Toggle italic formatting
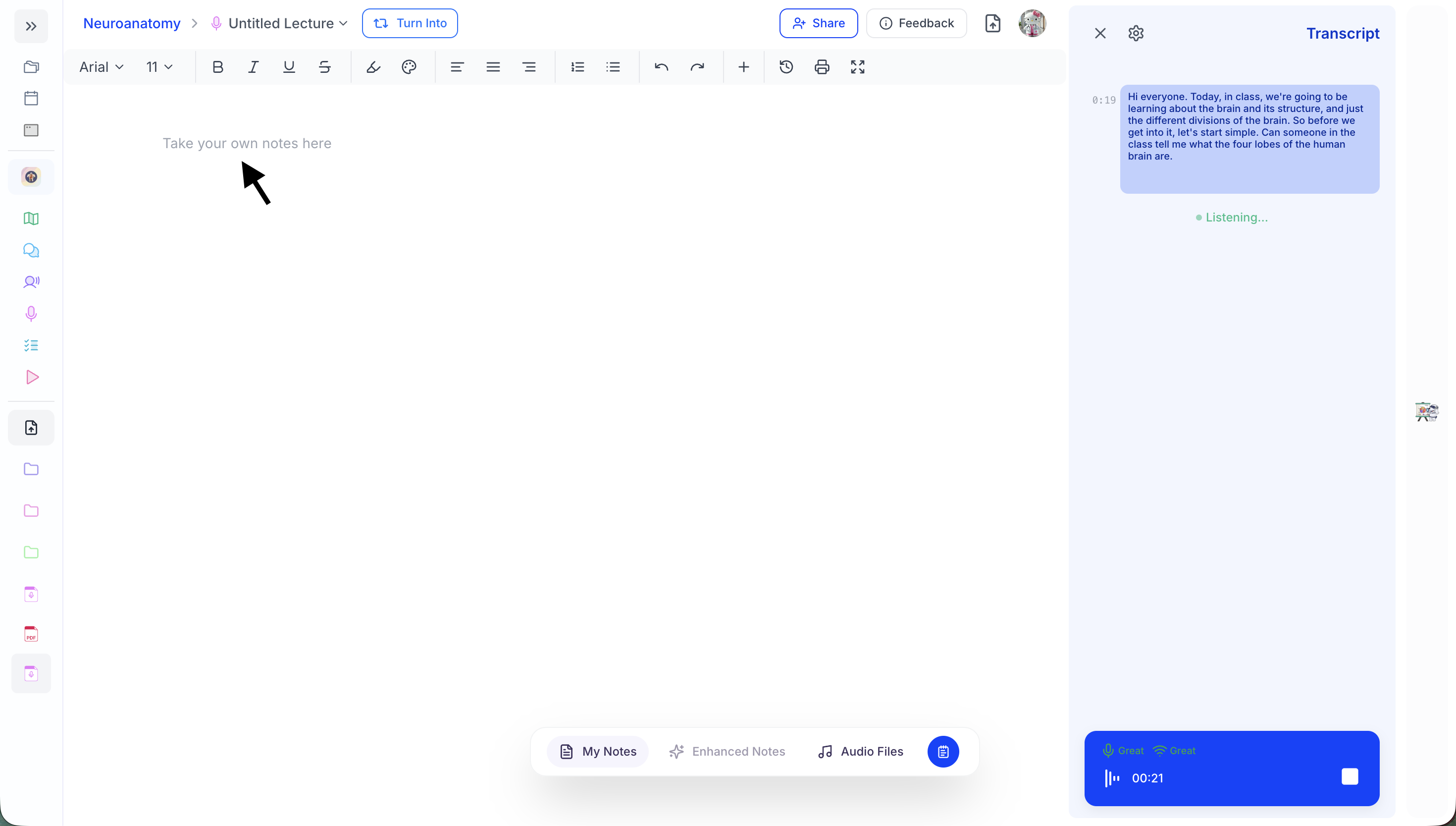This screenshot has height=826, width=1456. click(254, 67)
